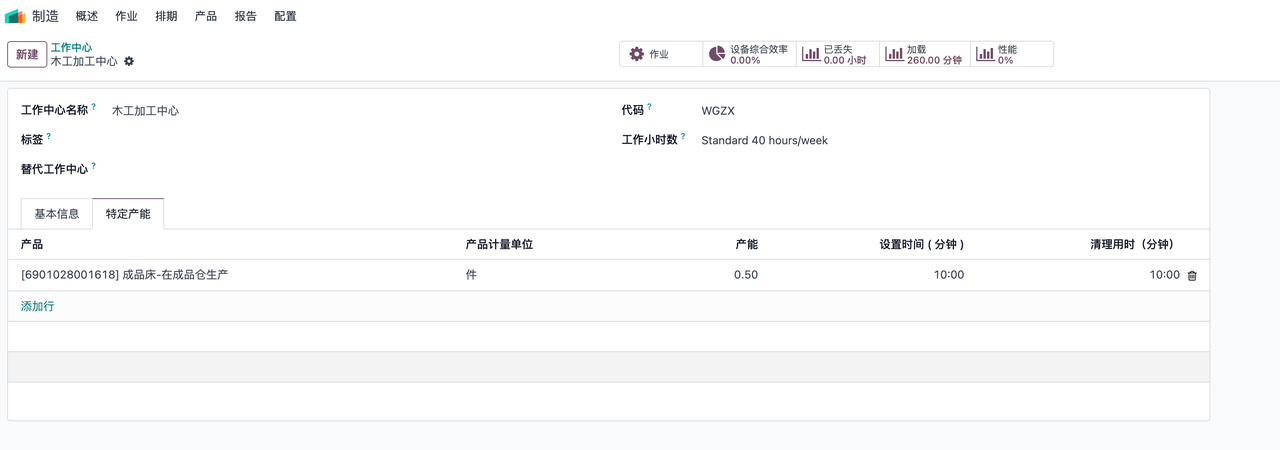Open the 产品 menu in top bar

pyautogui.click(x=206, y=16)
